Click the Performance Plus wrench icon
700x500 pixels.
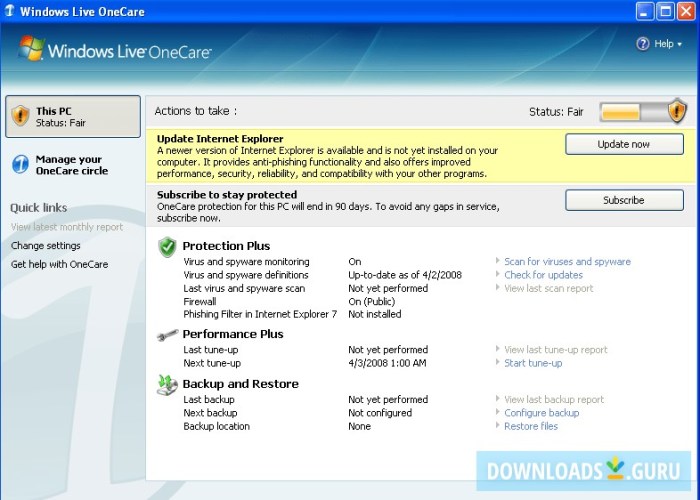pyautogui.click(x=167, y=335)
